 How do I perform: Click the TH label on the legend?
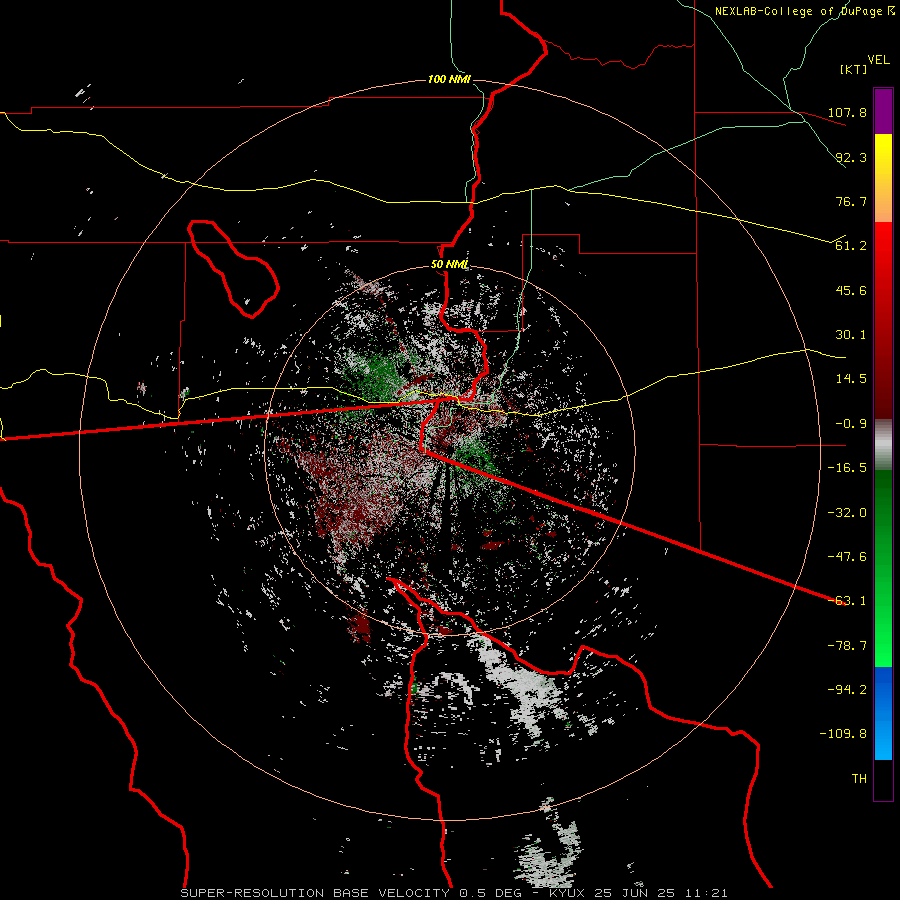pos(859,779)
